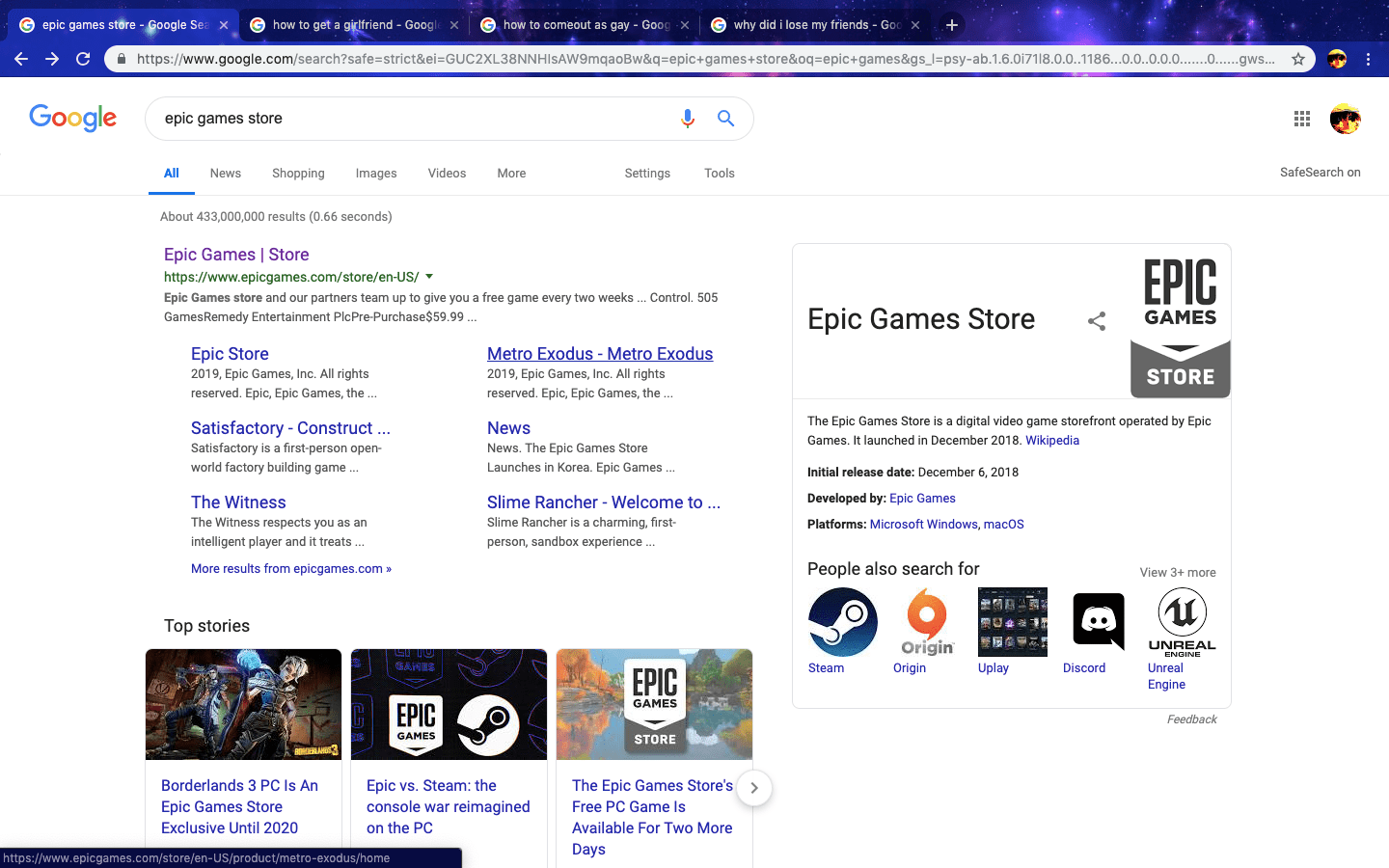Send Feedback on the knowledge panel
This screenshot has width=1389, height=868.
click(1192, 719)
